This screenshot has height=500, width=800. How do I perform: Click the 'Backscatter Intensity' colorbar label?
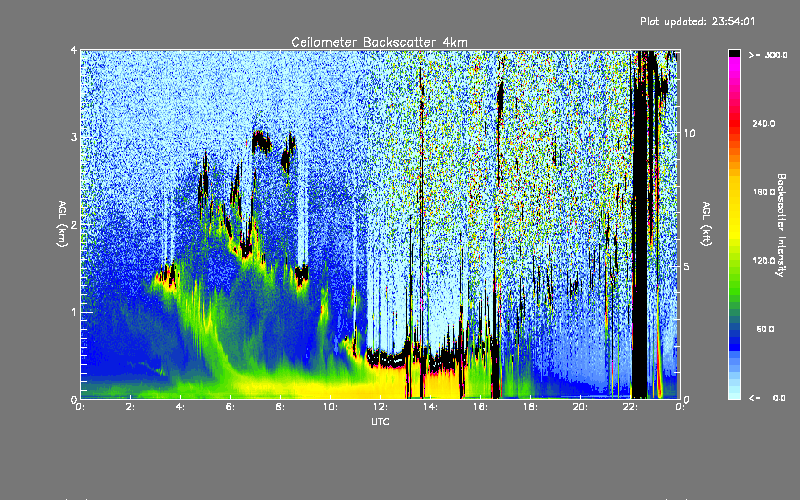point(781,225)
